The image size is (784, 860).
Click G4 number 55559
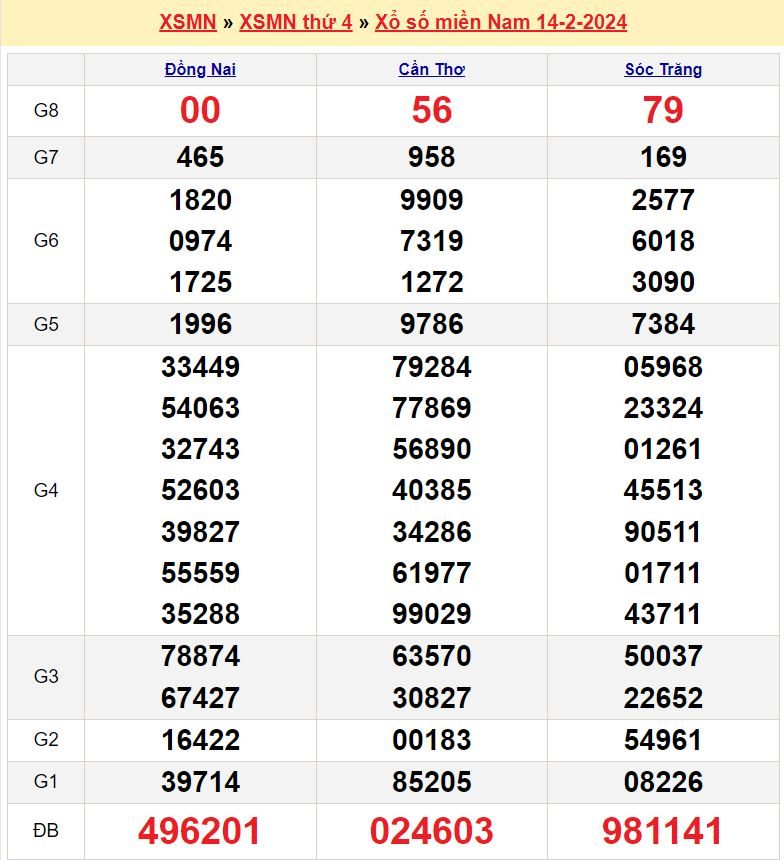coord(200,573)
